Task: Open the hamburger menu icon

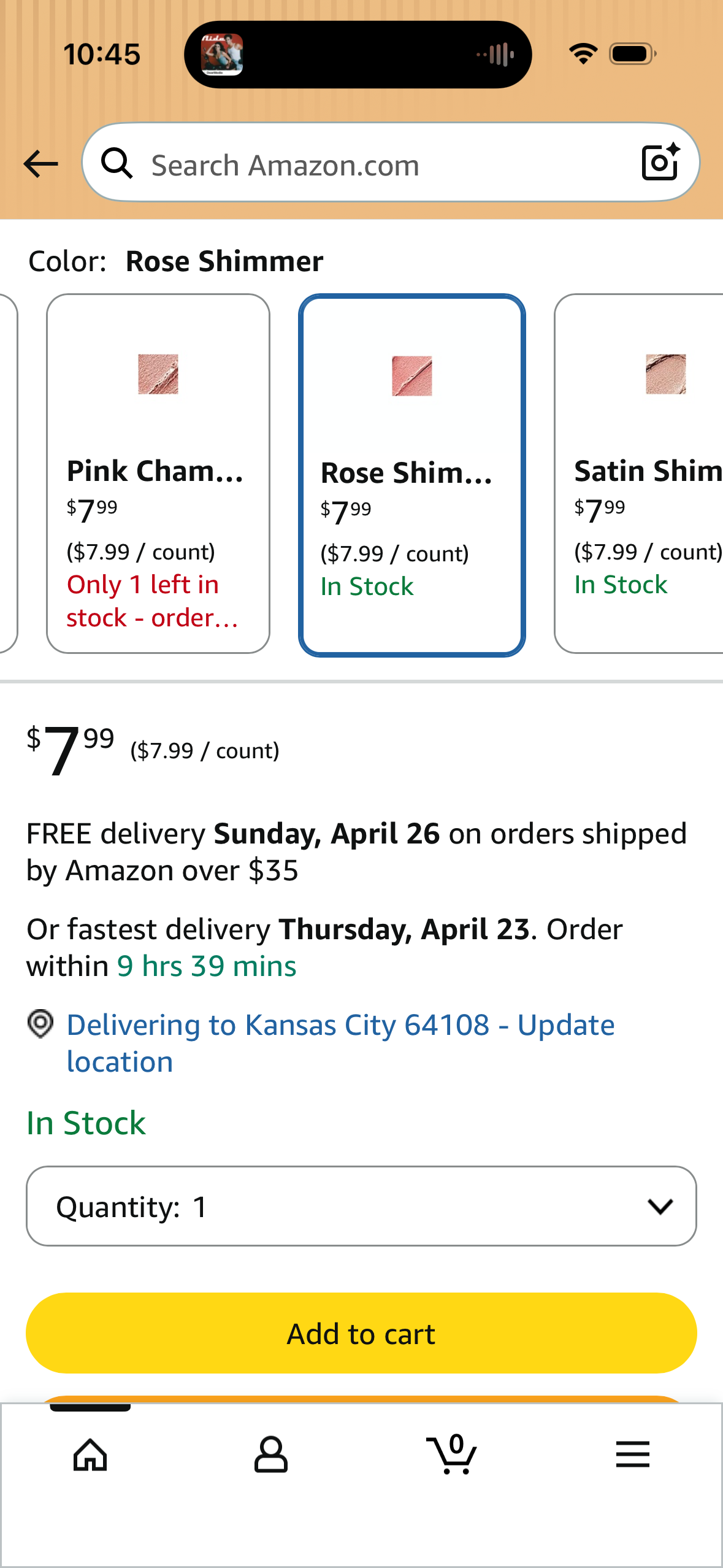Action: (632, 1455)
